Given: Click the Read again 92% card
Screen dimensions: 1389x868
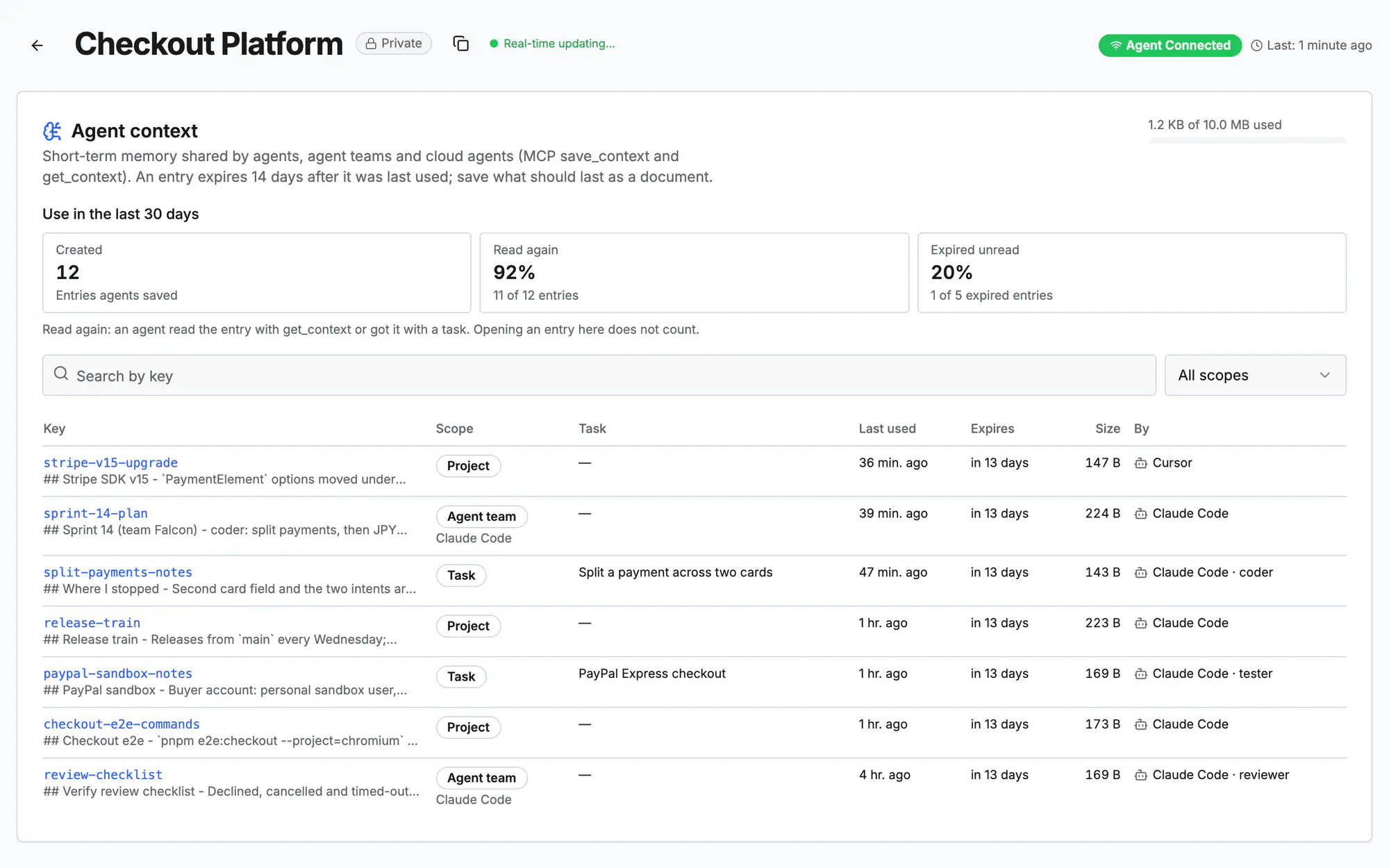Looking at the screenshot, I should click(x=694, y=273).
